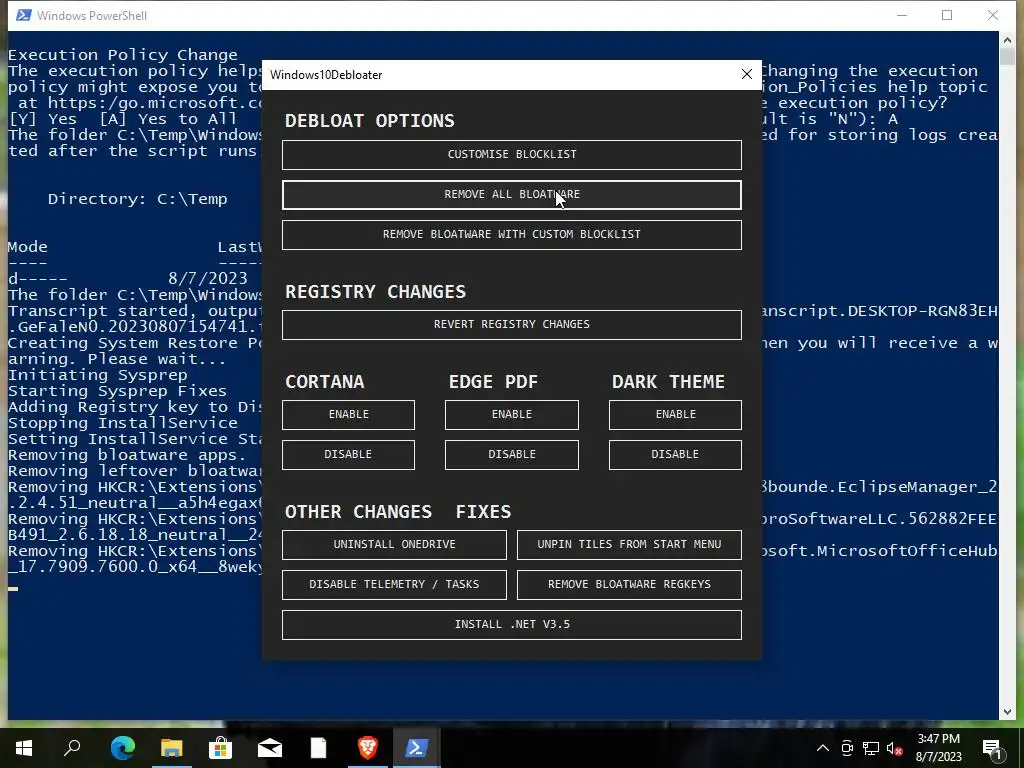Maximize the Windows PowerShell window

coord(947,15)
